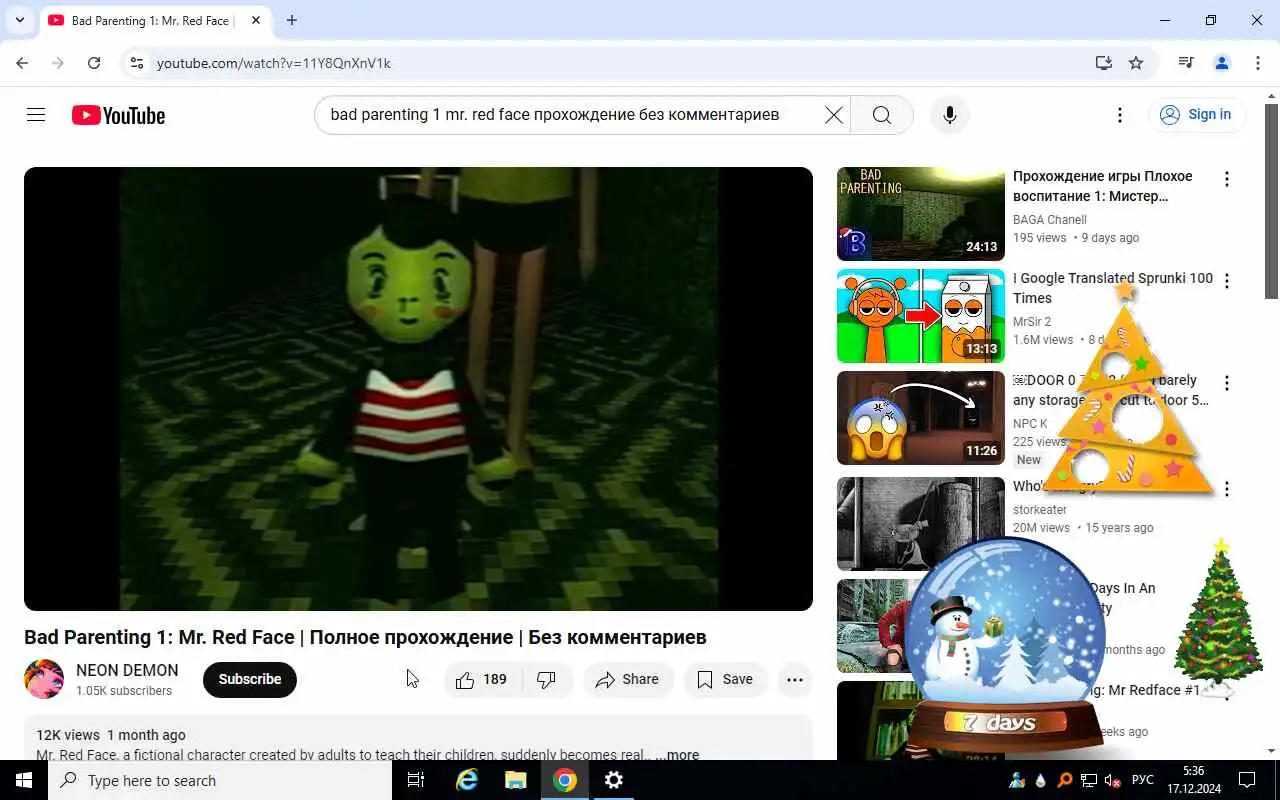Image resolution: width=1280 pixels, height=800 pixels.
Task: Open File Explorer on taskbar
Action: pyautogui.click(x=516, y=780)
